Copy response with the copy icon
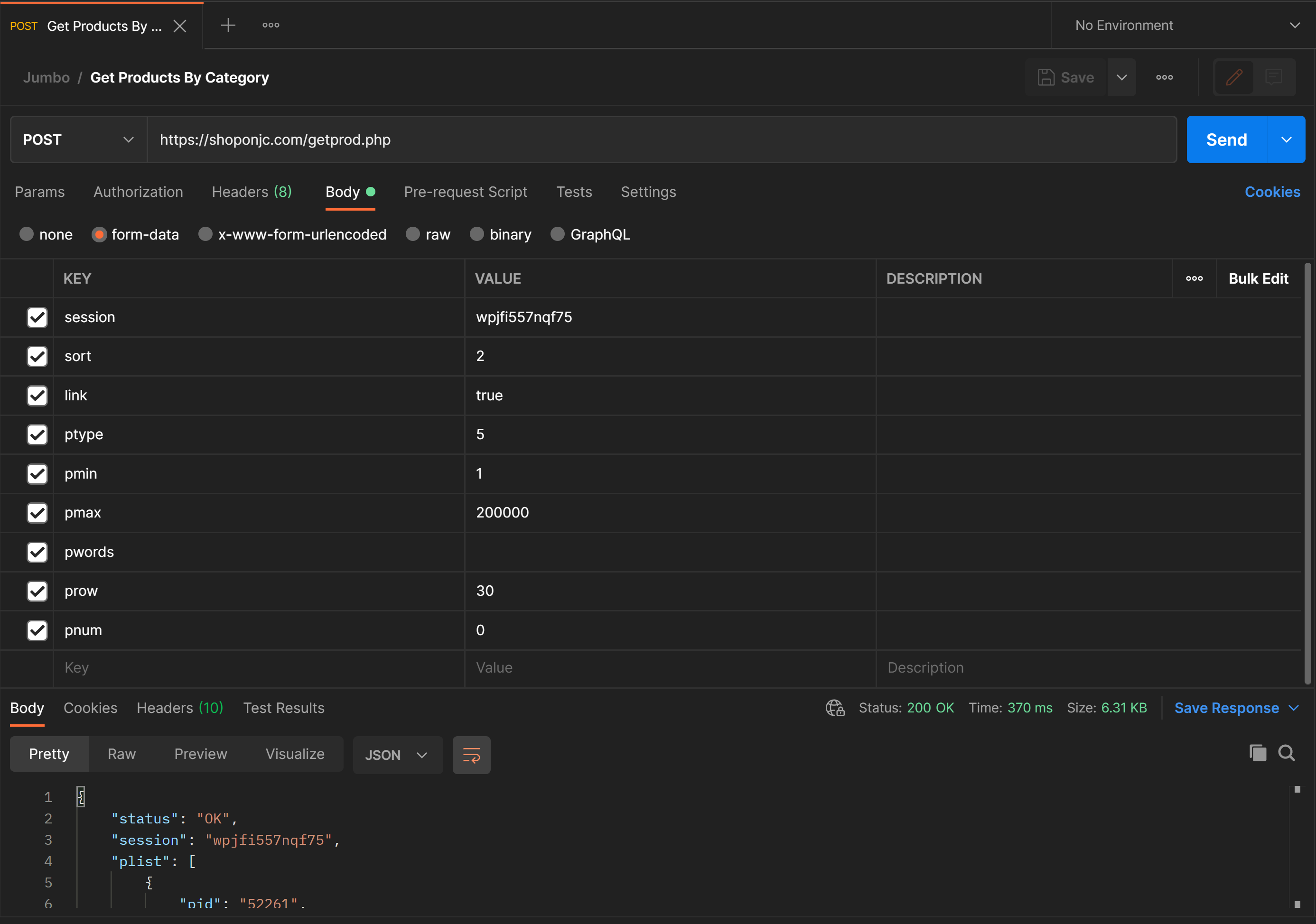This screenshot has height=924, width=1316. click(1258, 753)
